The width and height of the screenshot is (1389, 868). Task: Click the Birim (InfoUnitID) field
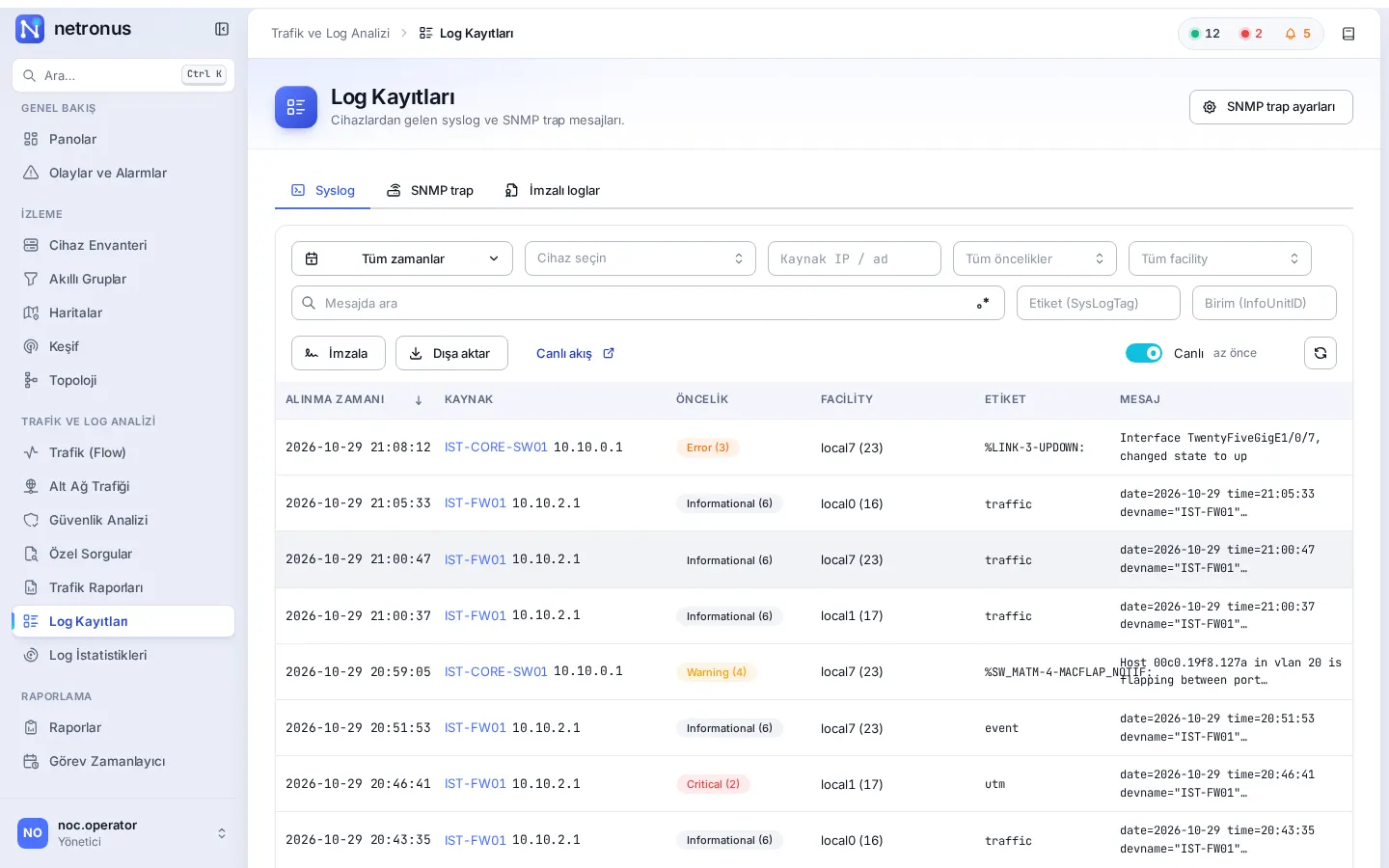click(1265, 303)
